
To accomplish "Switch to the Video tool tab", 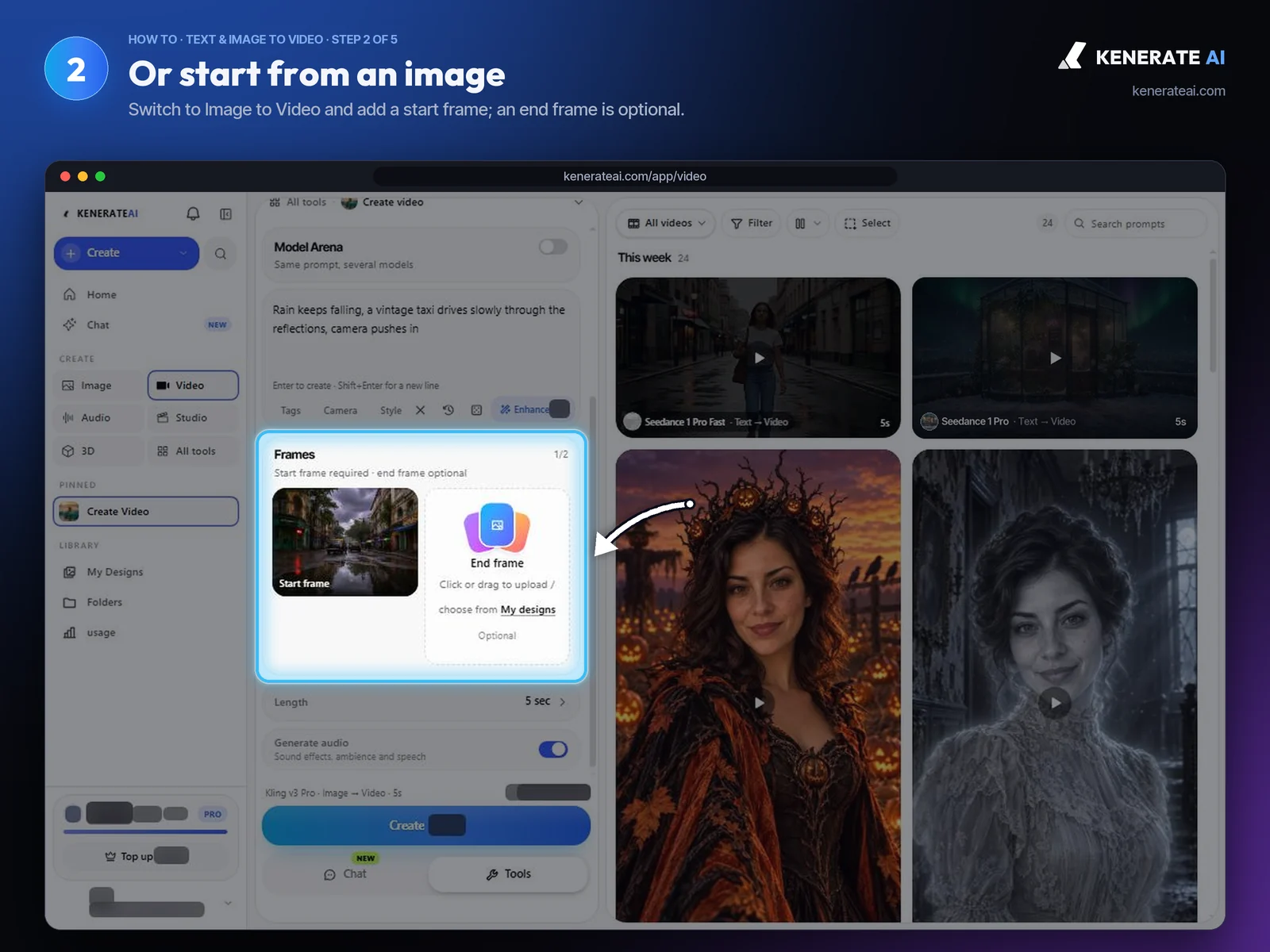I will click(193, 386).
